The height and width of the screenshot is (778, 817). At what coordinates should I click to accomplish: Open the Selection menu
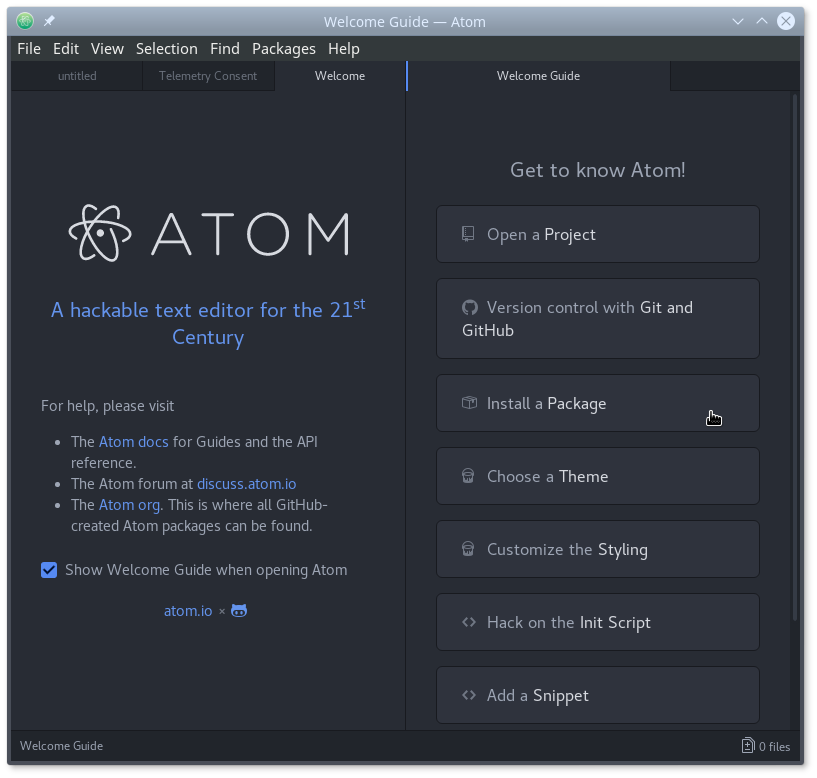pyautogui.click(x=166, y=48)
